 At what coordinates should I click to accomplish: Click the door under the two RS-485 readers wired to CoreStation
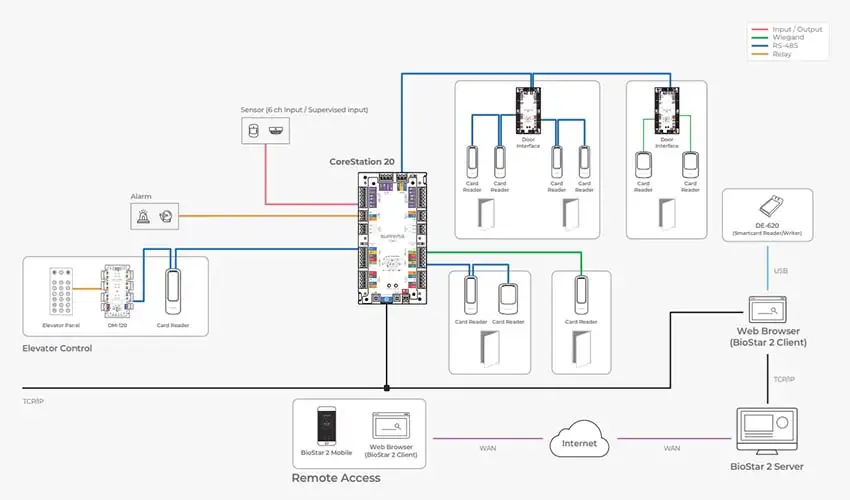point(490,349)
